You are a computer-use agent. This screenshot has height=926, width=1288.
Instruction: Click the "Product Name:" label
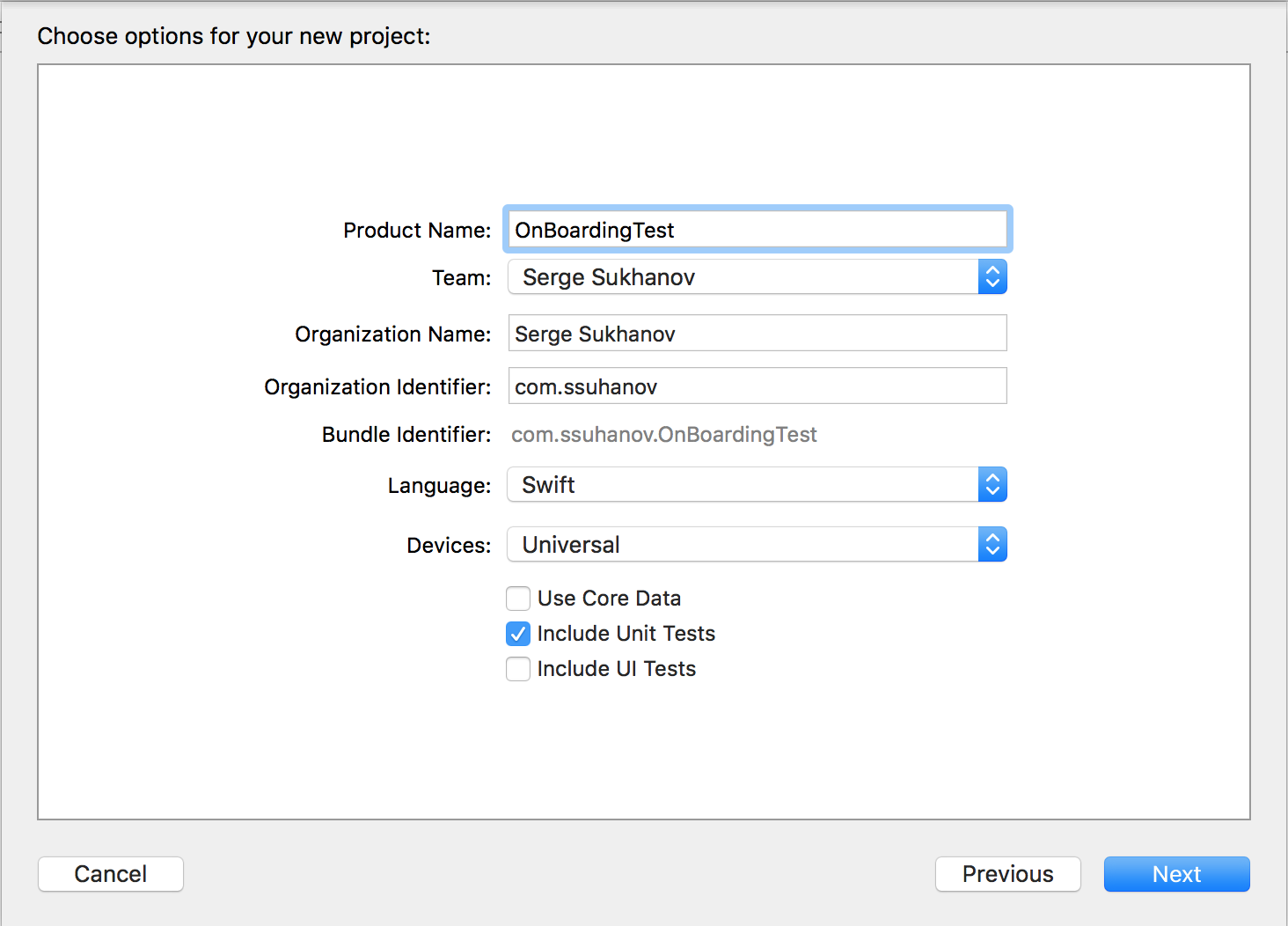417,231
